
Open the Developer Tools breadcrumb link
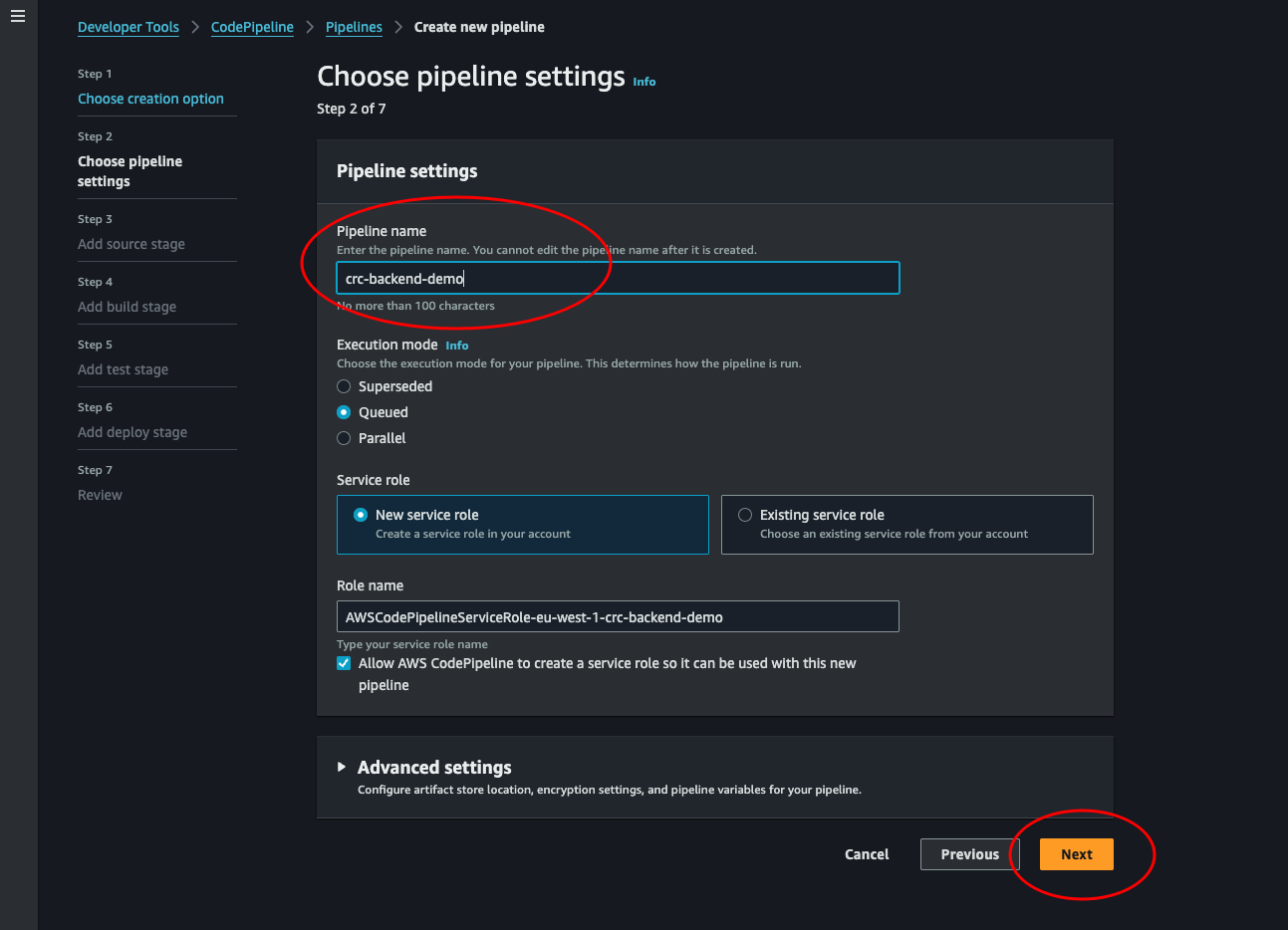[128, 27]
